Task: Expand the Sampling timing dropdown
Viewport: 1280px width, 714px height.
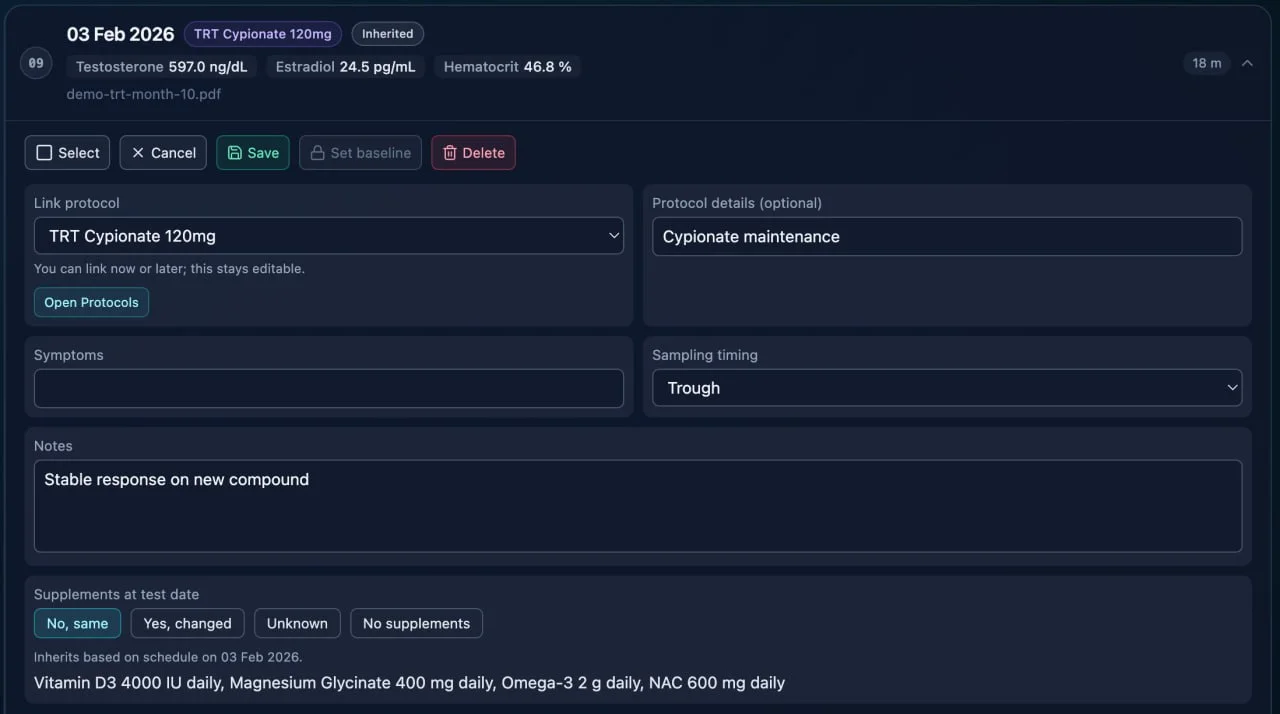Action: [946, 388]
